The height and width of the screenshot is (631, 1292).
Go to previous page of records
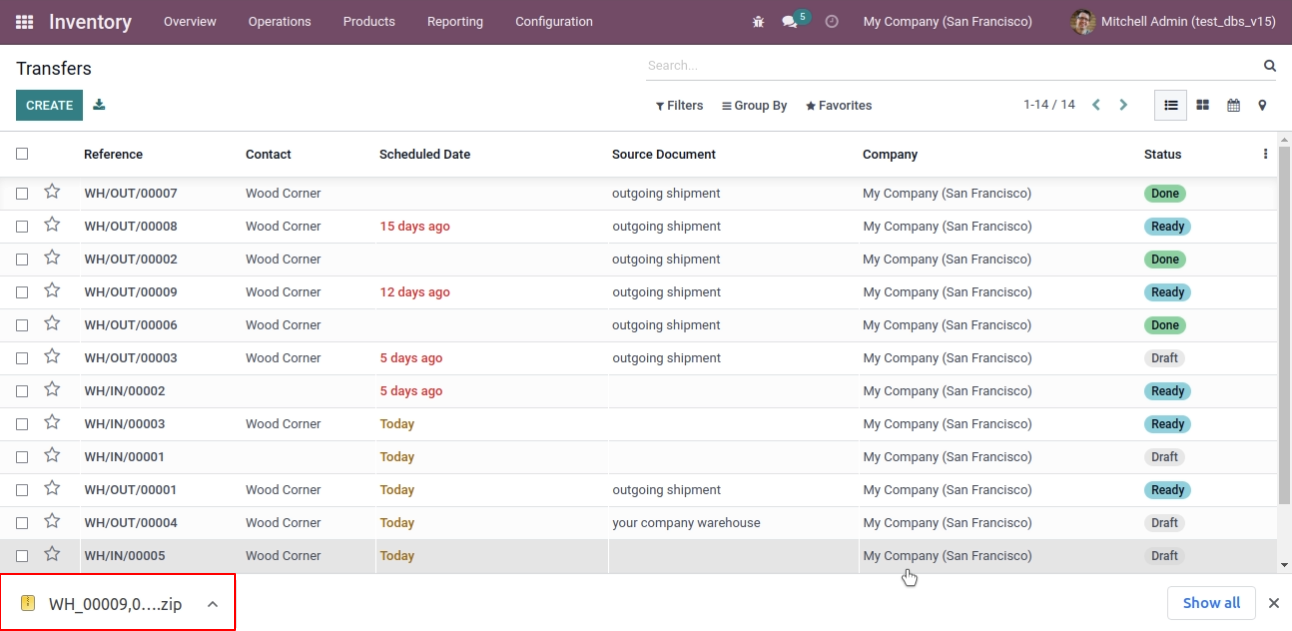1096,105
